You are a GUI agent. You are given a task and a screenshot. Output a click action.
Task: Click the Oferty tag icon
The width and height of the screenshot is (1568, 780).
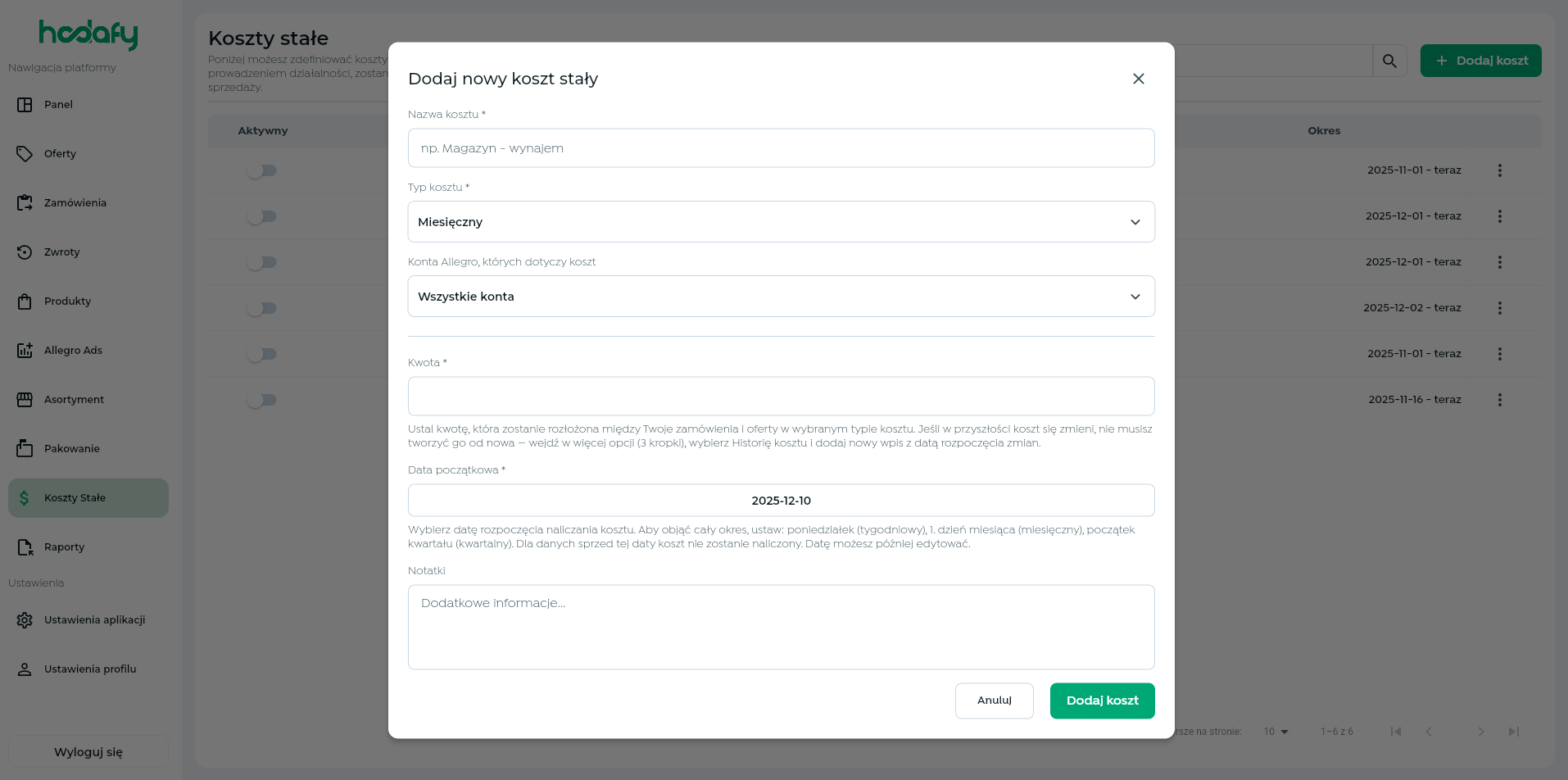pos(25,154)
